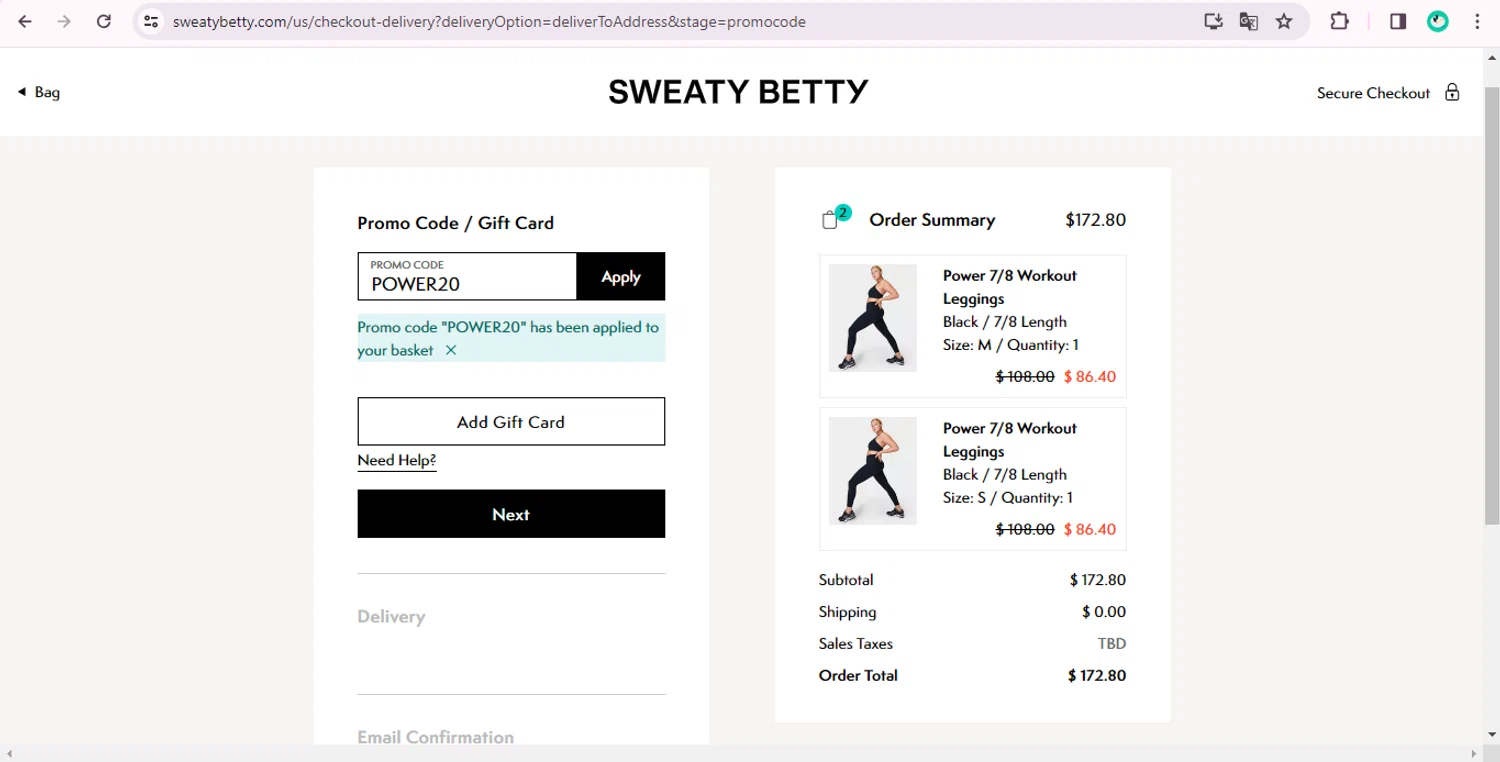The height and width of the screenshot is (762, 1500).
Task: Click the Sweaty Betty logo
Action: 738,92
